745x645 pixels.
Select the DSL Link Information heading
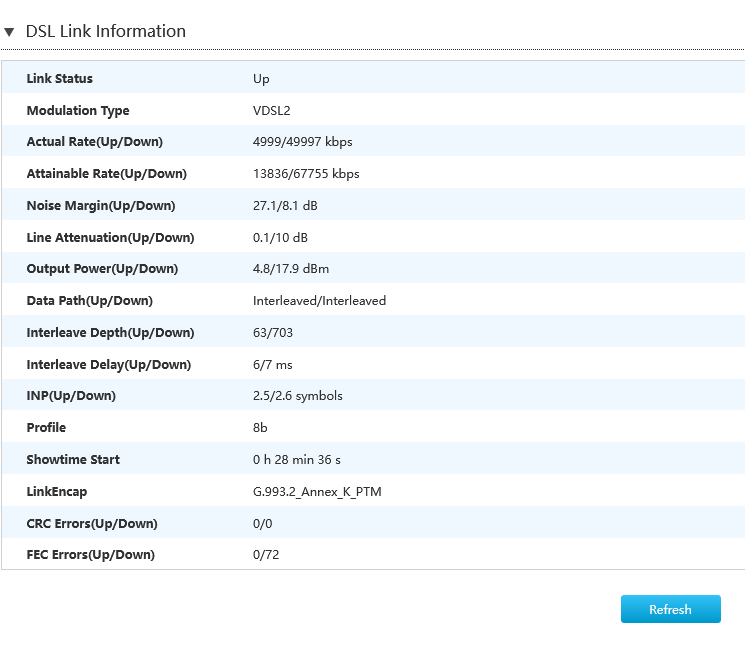(105, 31)
